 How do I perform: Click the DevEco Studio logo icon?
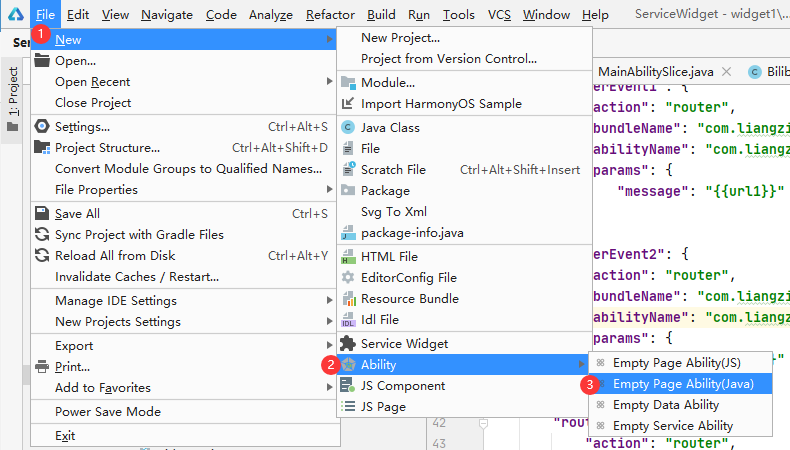tap(16, 14)
